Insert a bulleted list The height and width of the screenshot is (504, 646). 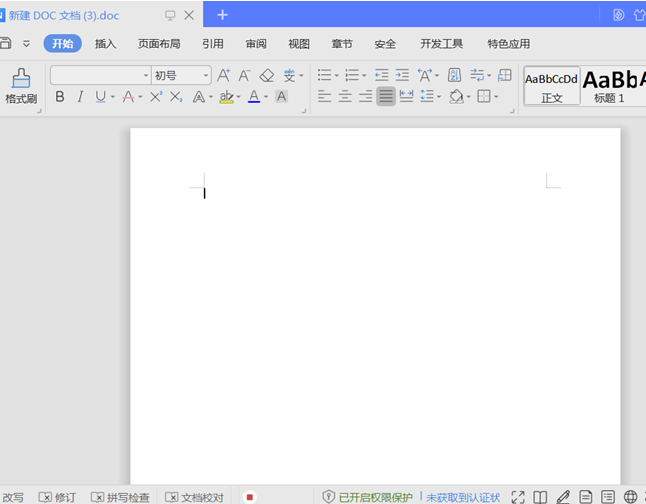pos(325,75)
